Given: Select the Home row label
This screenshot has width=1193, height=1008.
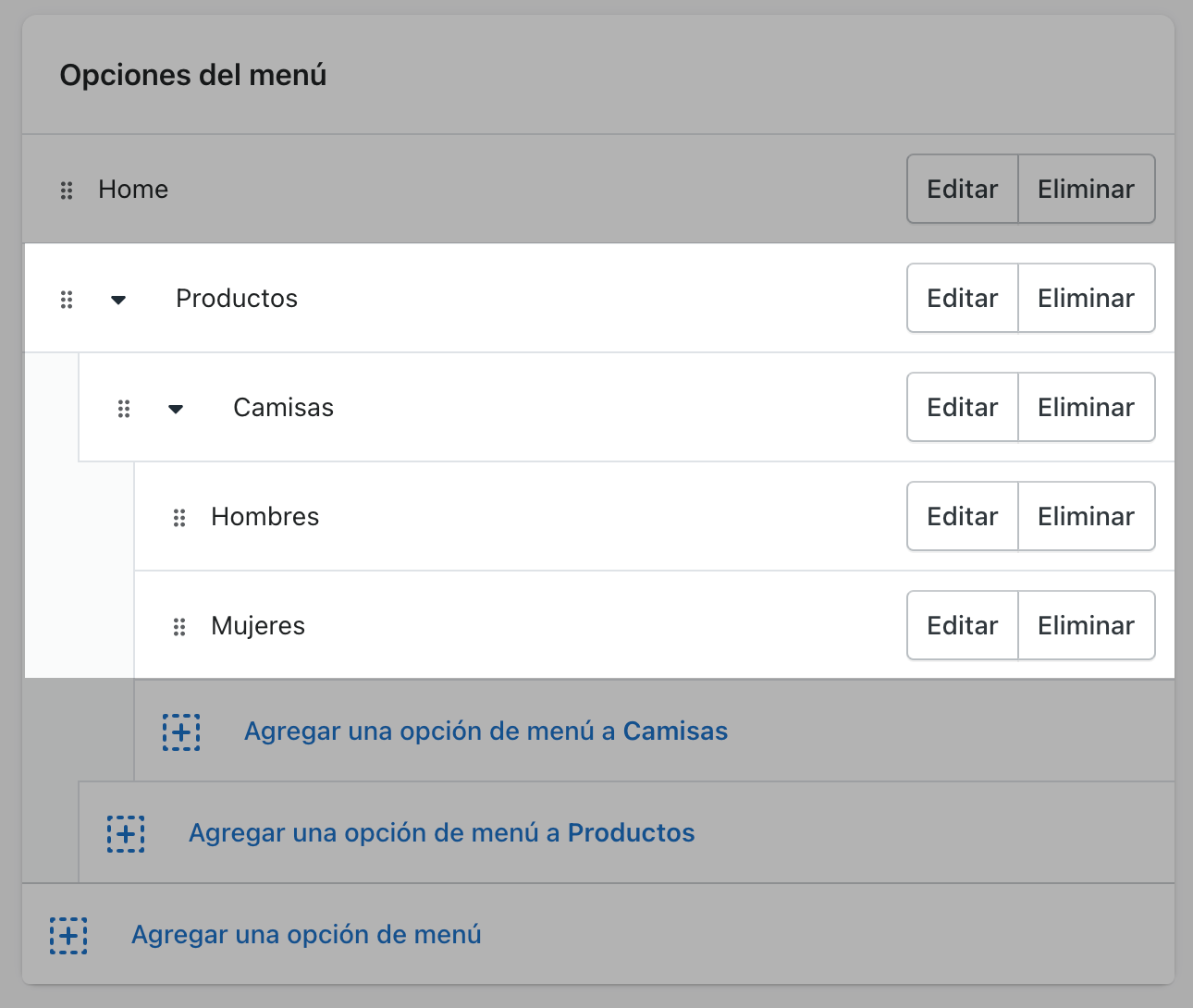Looking at the screenshot, I should 133,189.
